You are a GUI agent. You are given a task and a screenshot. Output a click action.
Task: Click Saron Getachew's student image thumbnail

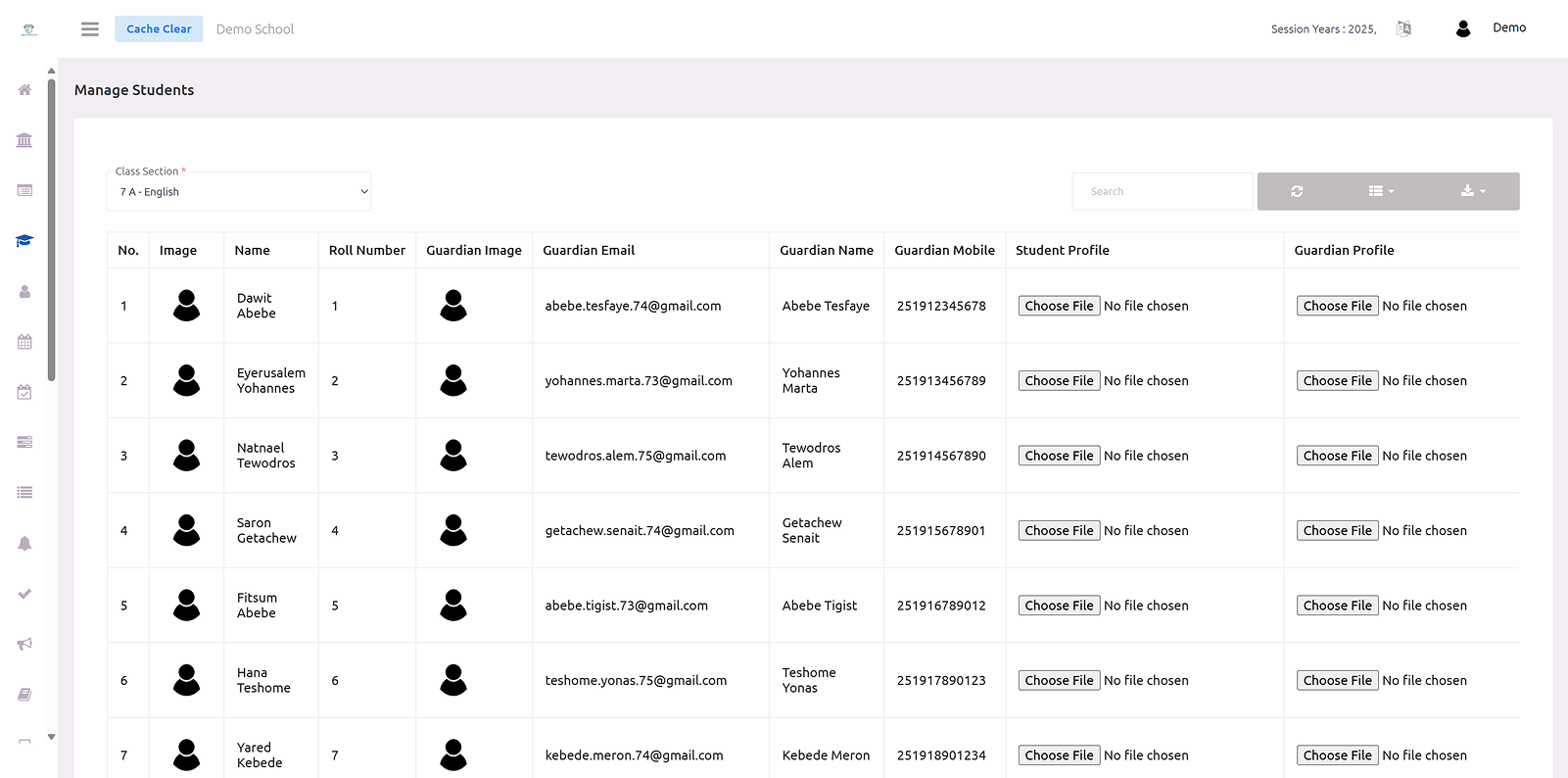pyautogui.click(x=186, y=530)
